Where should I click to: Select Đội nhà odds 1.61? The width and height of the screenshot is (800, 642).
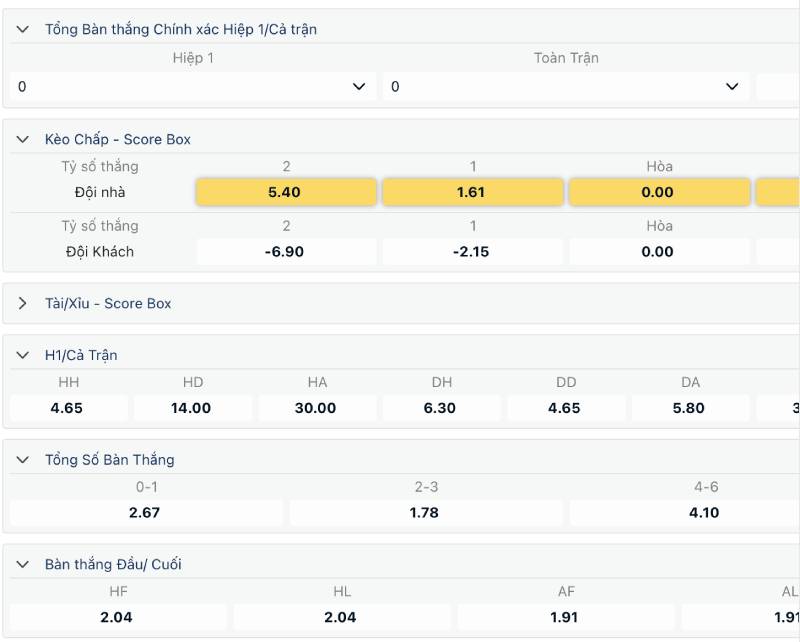(x=471, y=192)
